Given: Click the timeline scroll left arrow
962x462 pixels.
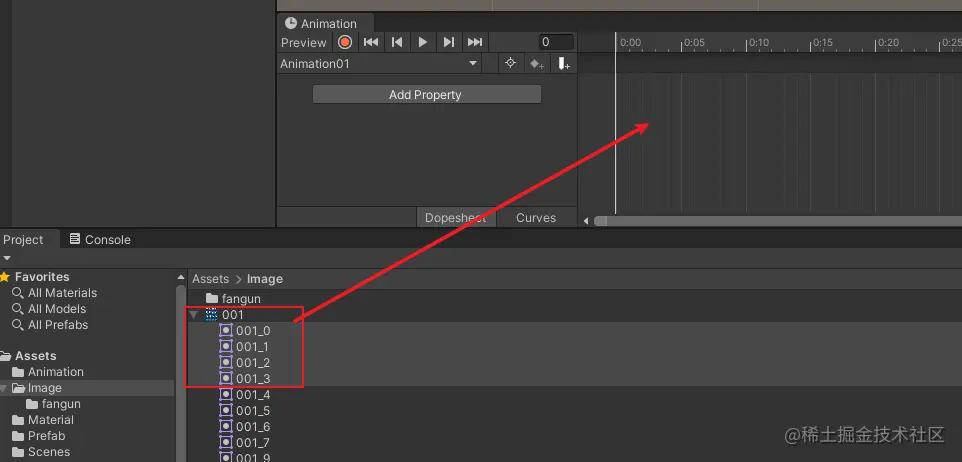Looking at the screenshot, I should 586,221.
